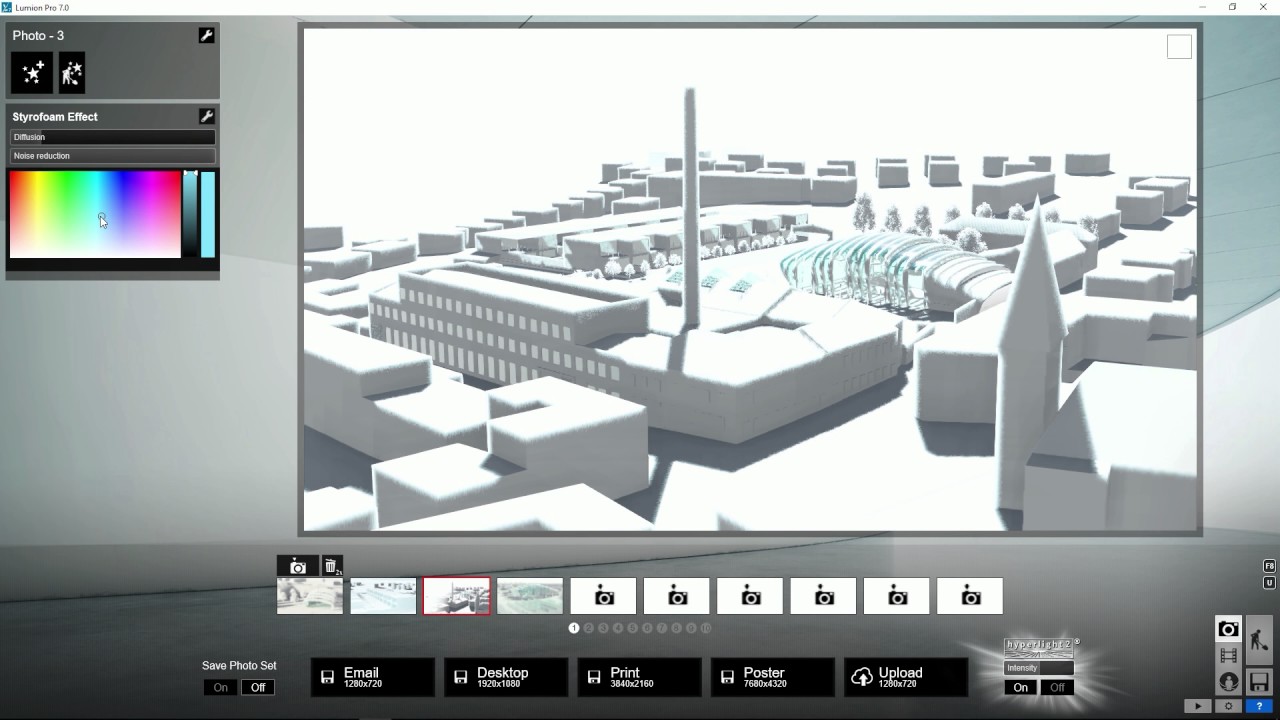Screen dimensions: 1280x720
Task: Click the fifth empty camera photo slot
Action: pos(604,596)
